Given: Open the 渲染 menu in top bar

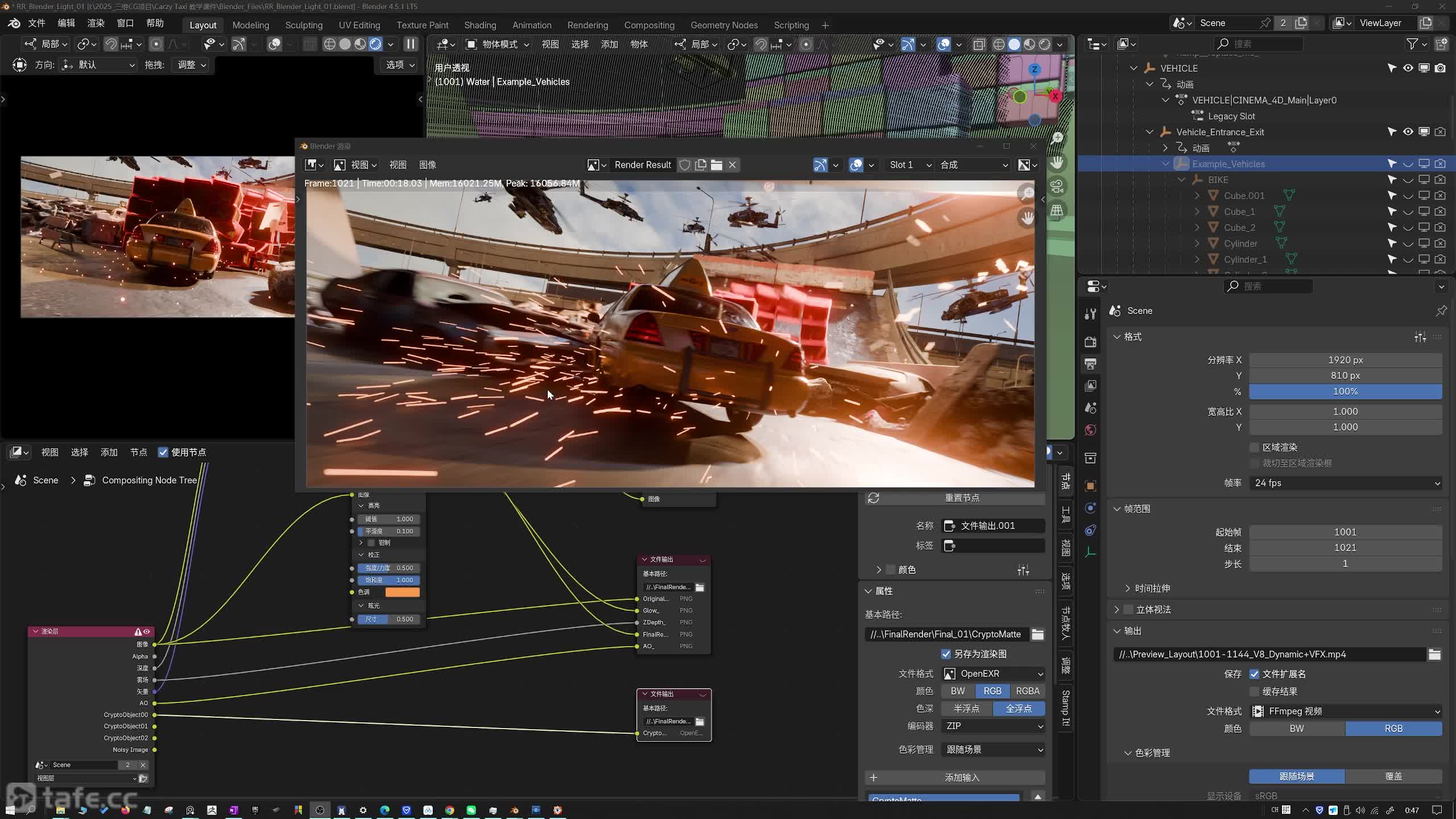Looking at the screenshot, I should (96, 23).
